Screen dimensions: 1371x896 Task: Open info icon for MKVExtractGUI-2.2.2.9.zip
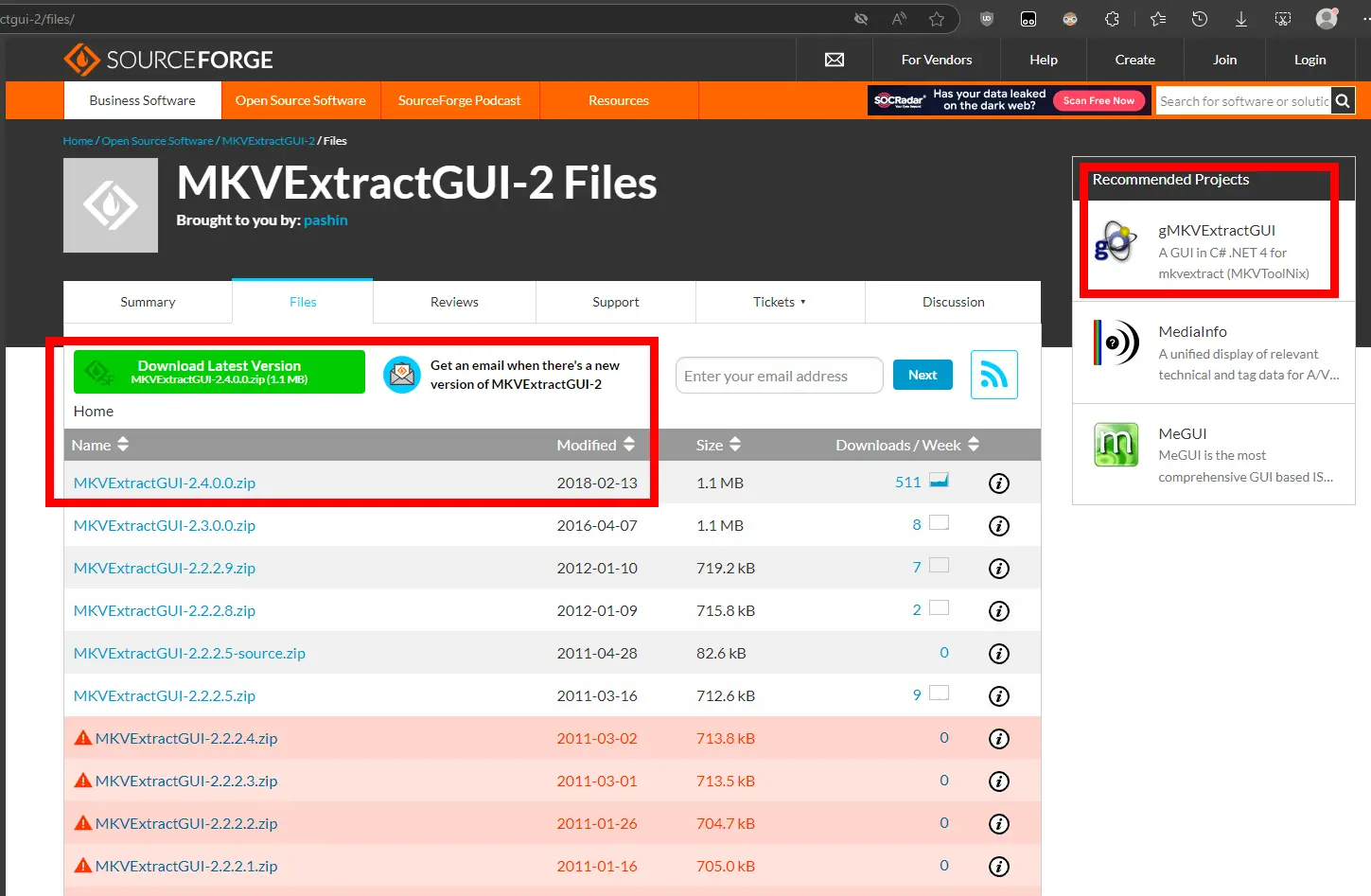(x=999, y=569)
